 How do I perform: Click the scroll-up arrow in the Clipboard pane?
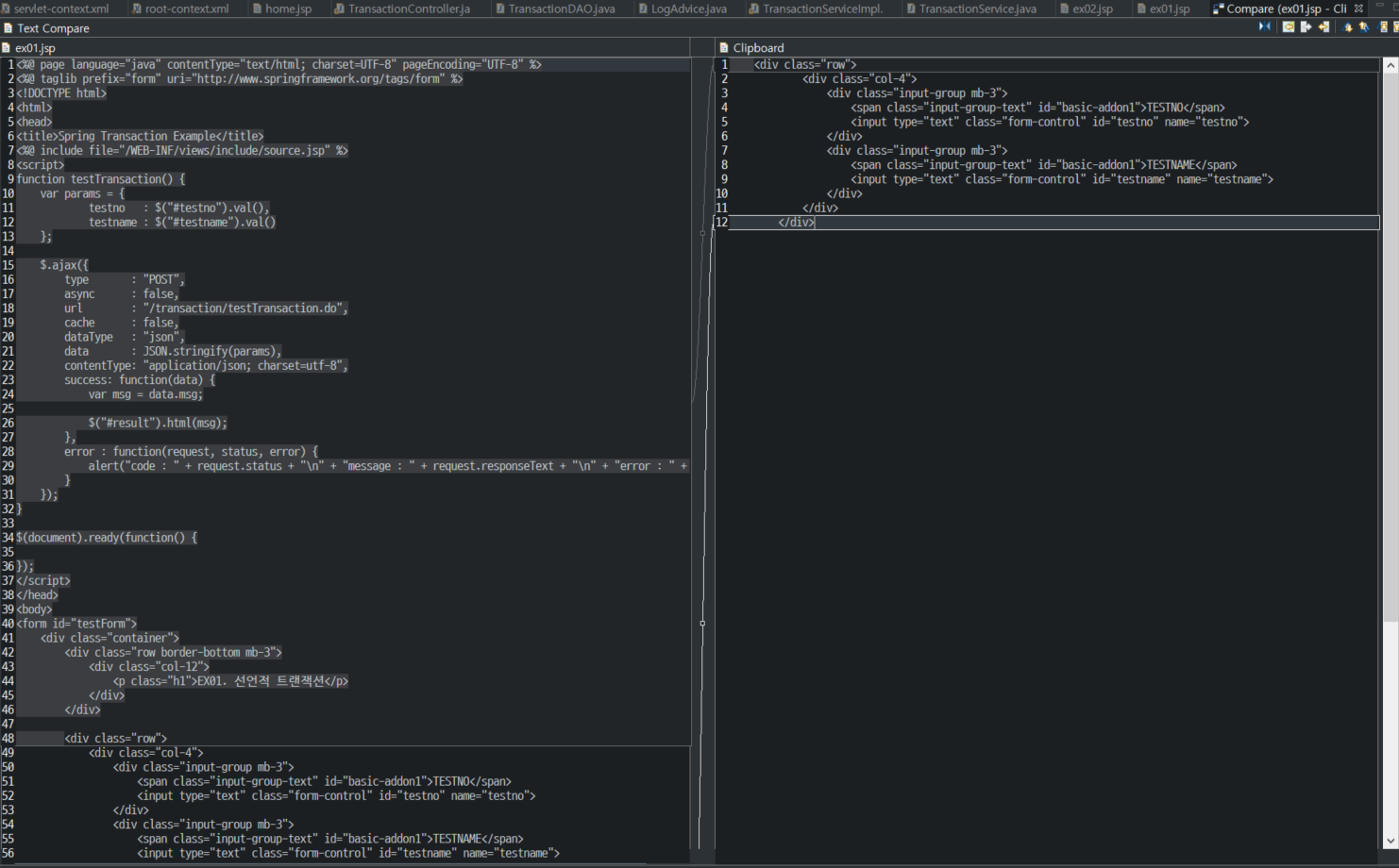[1391, 66]
